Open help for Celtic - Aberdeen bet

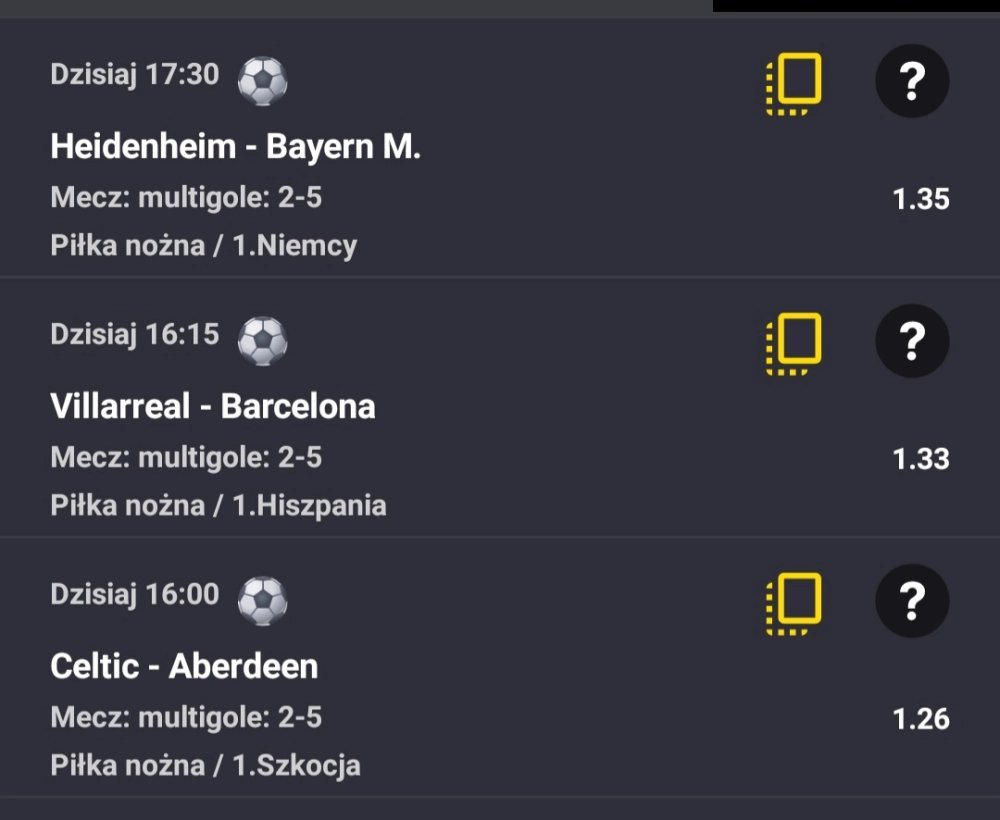pyautogui.click(x=911, y=602)
